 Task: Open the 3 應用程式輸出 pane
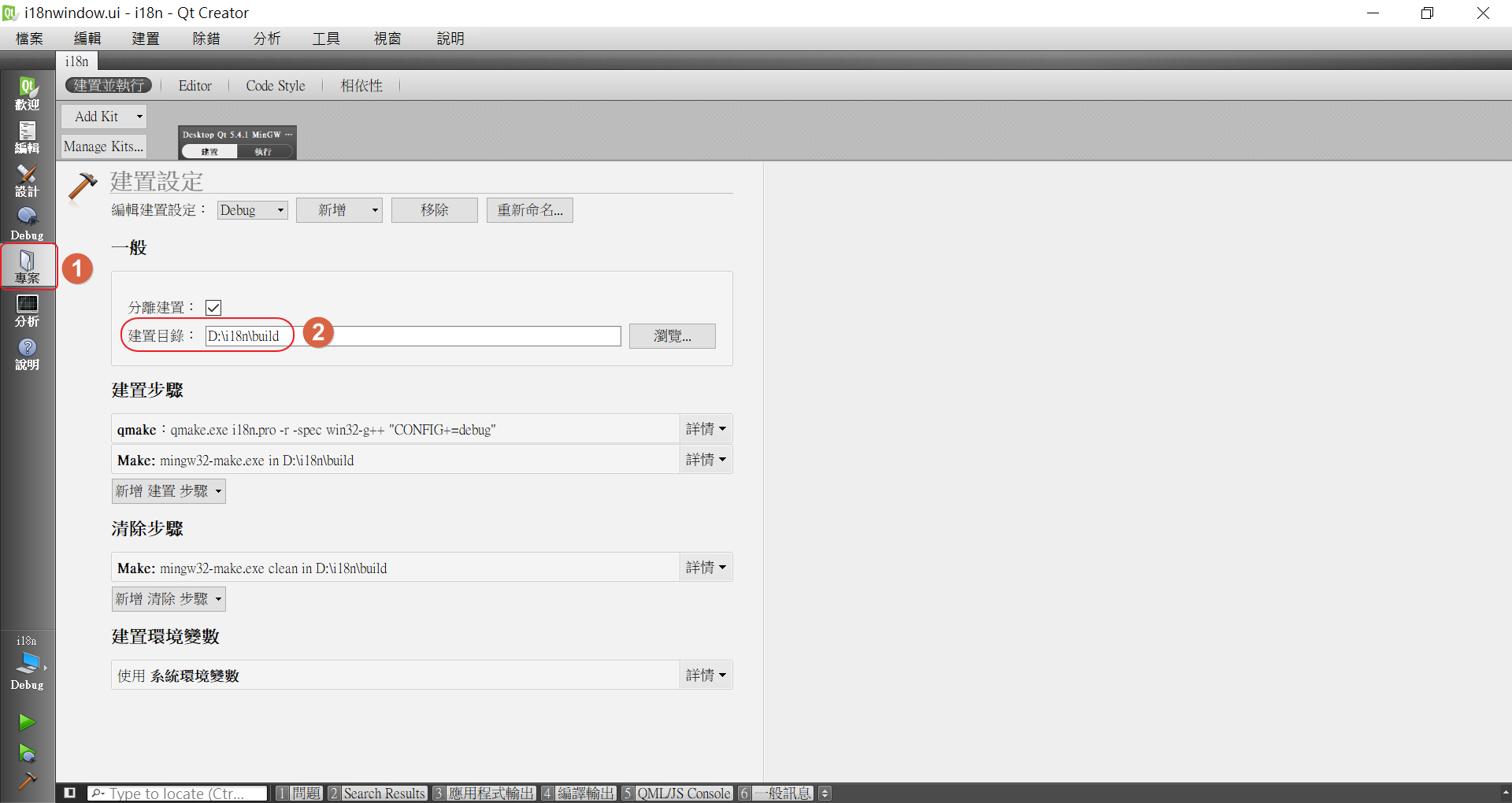click(x=484, y=794)
